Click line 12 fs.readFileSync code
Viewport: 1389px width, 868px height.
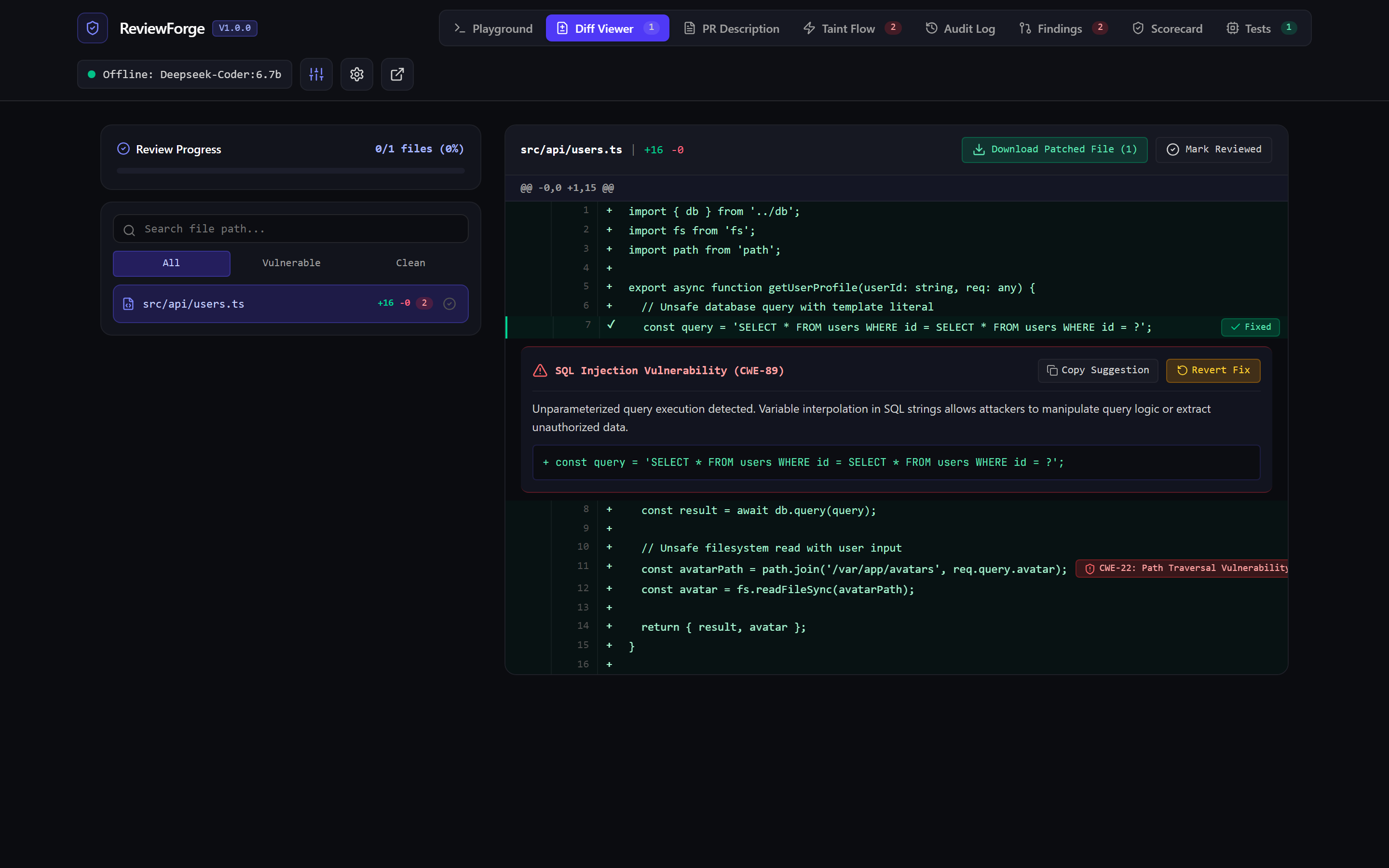[x=777, y=590]
